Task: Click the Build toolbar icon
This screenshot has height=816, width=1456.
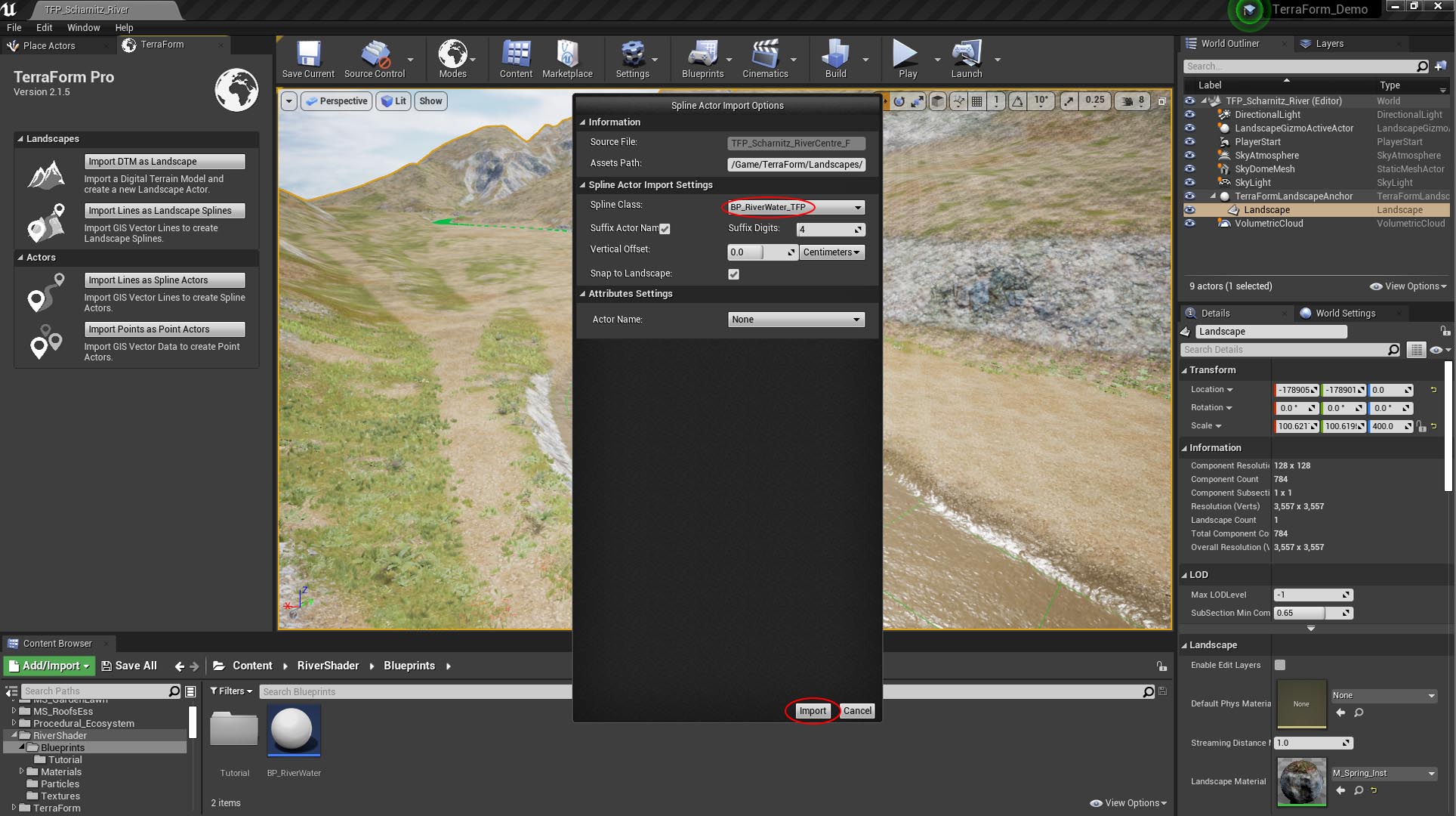Action: point(835,59)
